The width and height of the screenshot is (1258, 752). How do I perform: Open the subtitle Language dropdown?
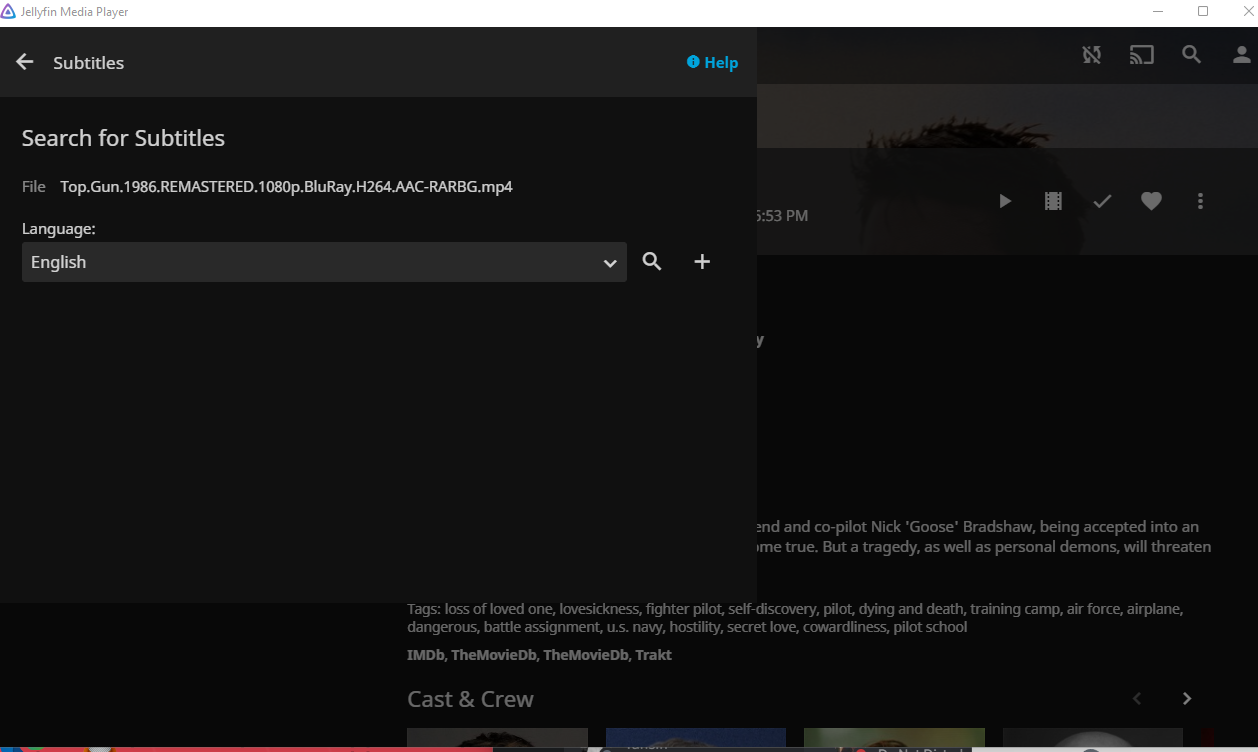[324, 262]
